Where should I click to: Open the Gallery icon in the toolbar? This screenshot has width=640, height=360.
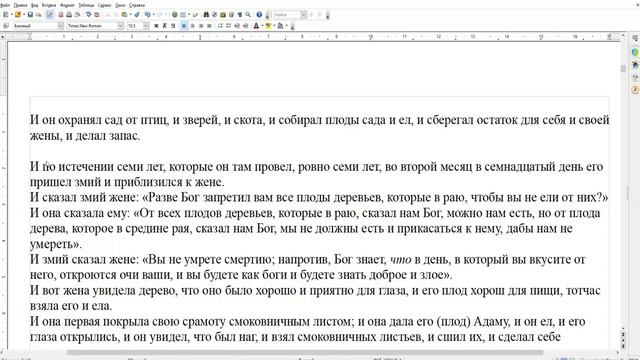pos(223,14)
